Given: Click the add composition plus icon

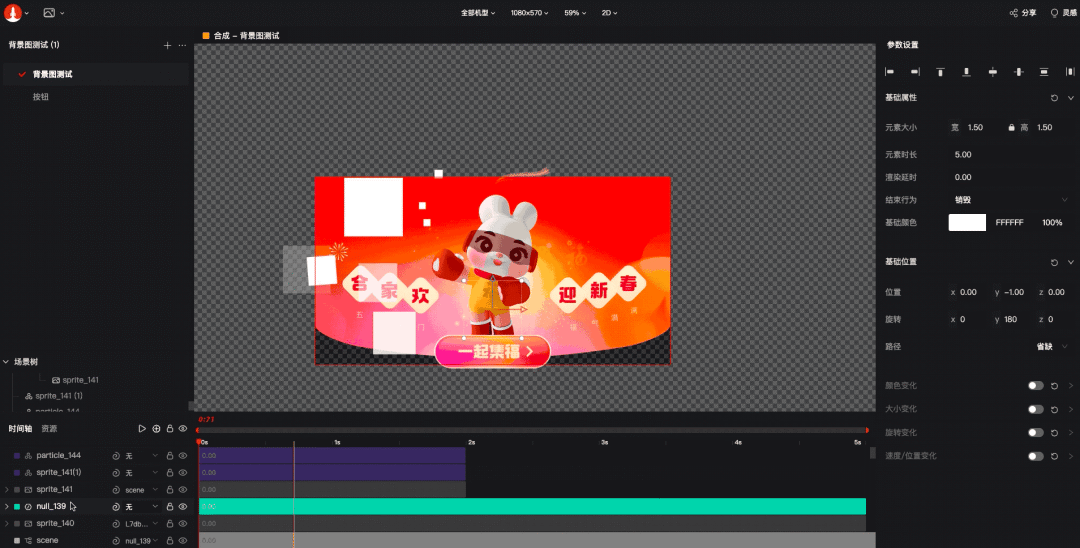Looking at the screenshot, I should pos(167,45).
